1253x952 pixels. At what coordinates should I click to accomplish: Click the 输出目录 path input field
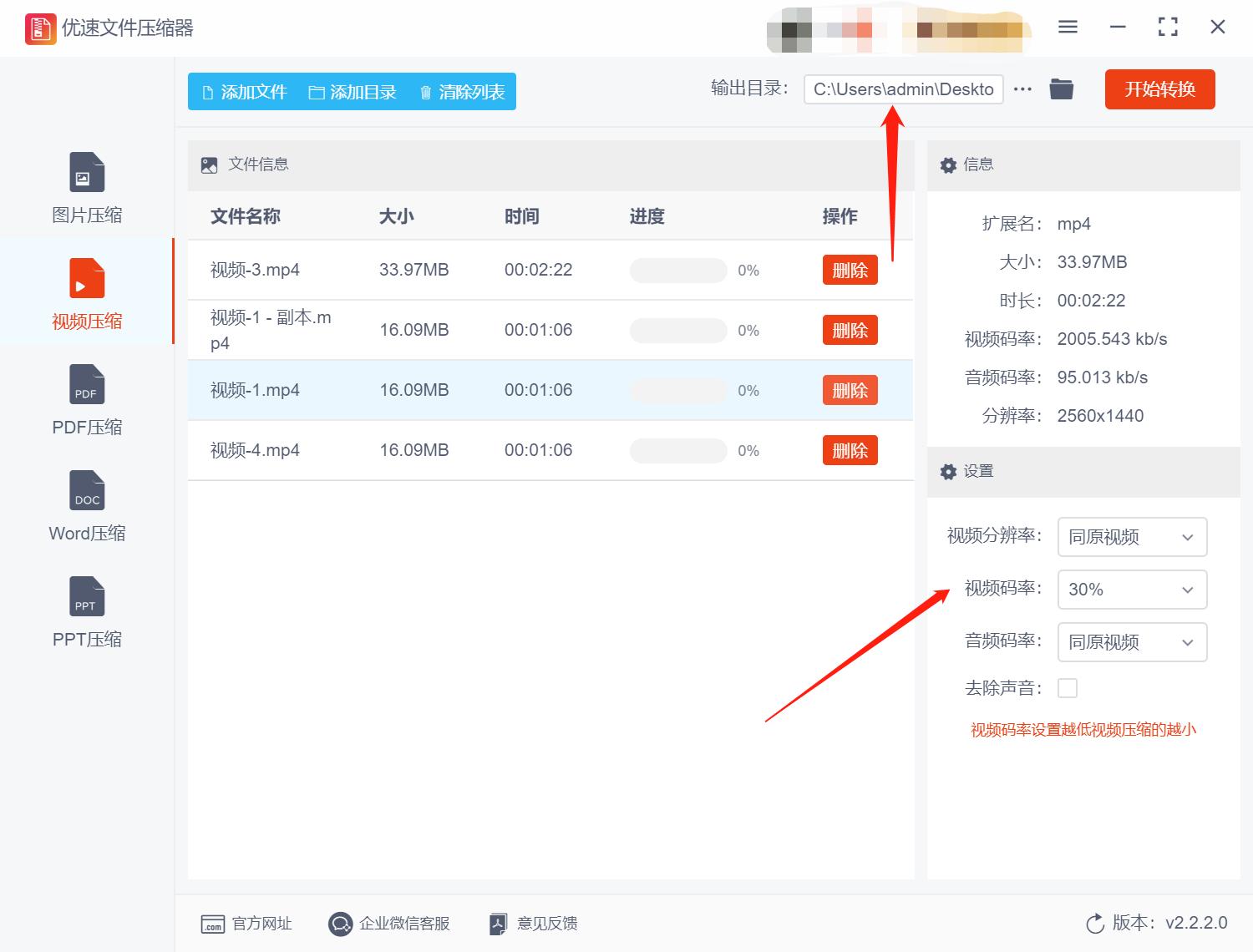click(x=902, y=89)
